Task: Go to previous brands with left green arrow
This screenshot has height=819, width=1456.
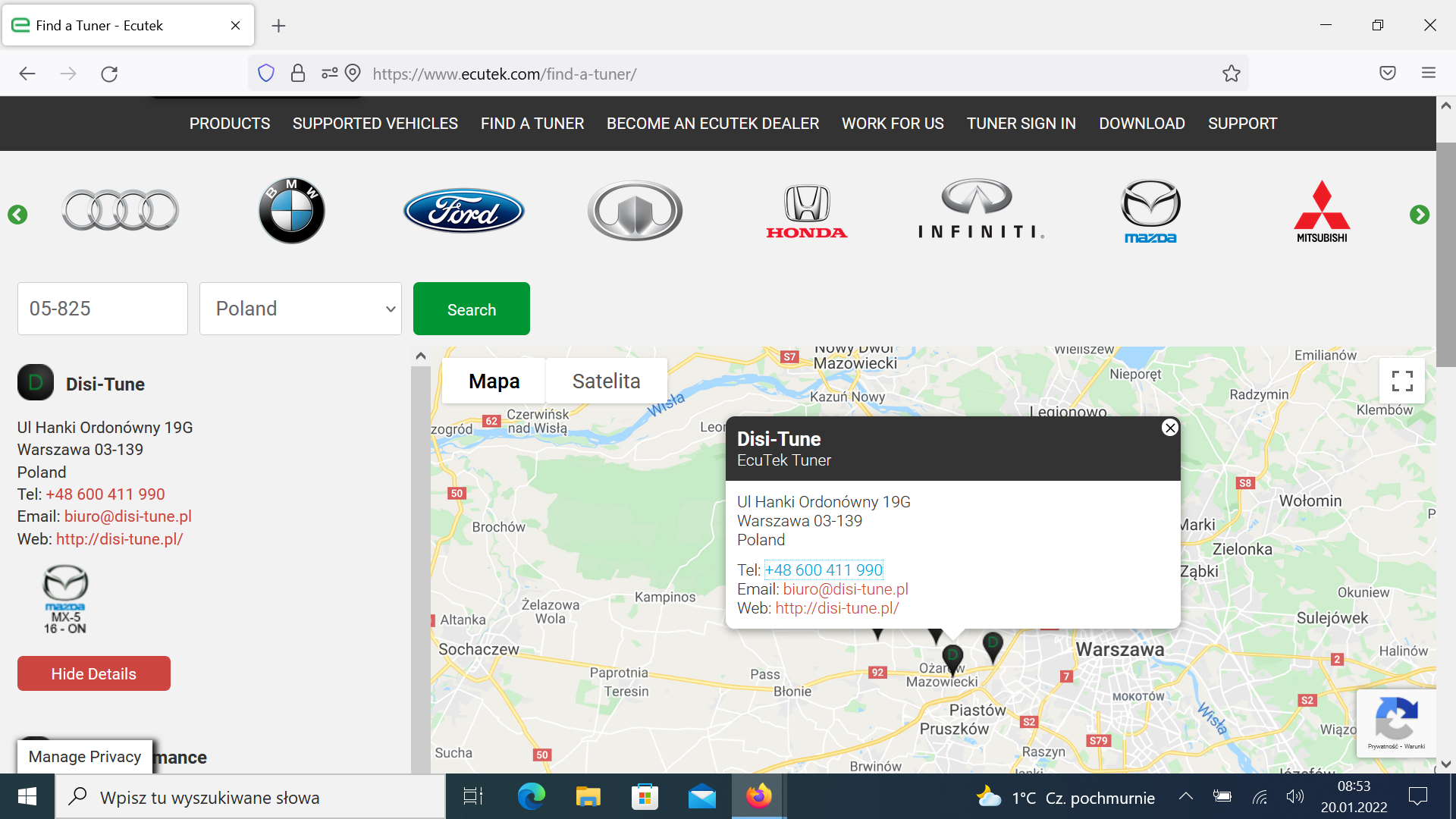Action: pyautogui.click(x=17, y=215)
